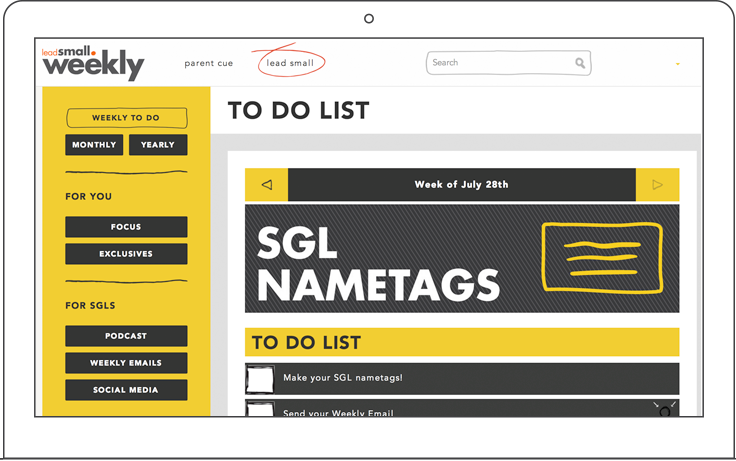Open the parent cue tab

pyautogui.click(x=208, y=63)
